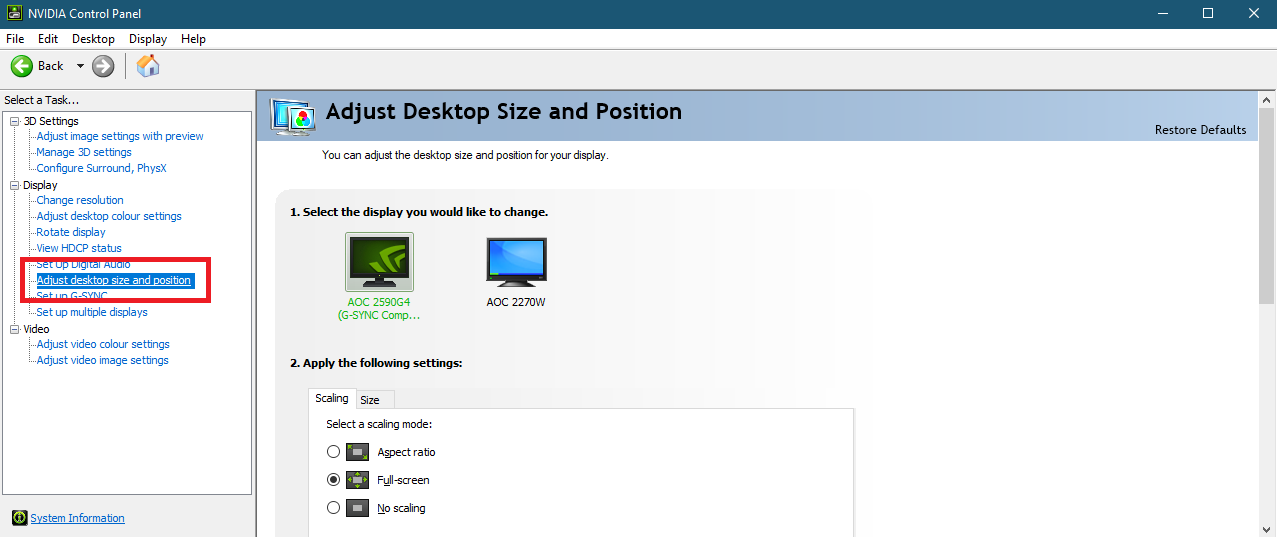The image size is (1277, 537).
Task: Click the System Information icon
Action: (x=19, y=518)
